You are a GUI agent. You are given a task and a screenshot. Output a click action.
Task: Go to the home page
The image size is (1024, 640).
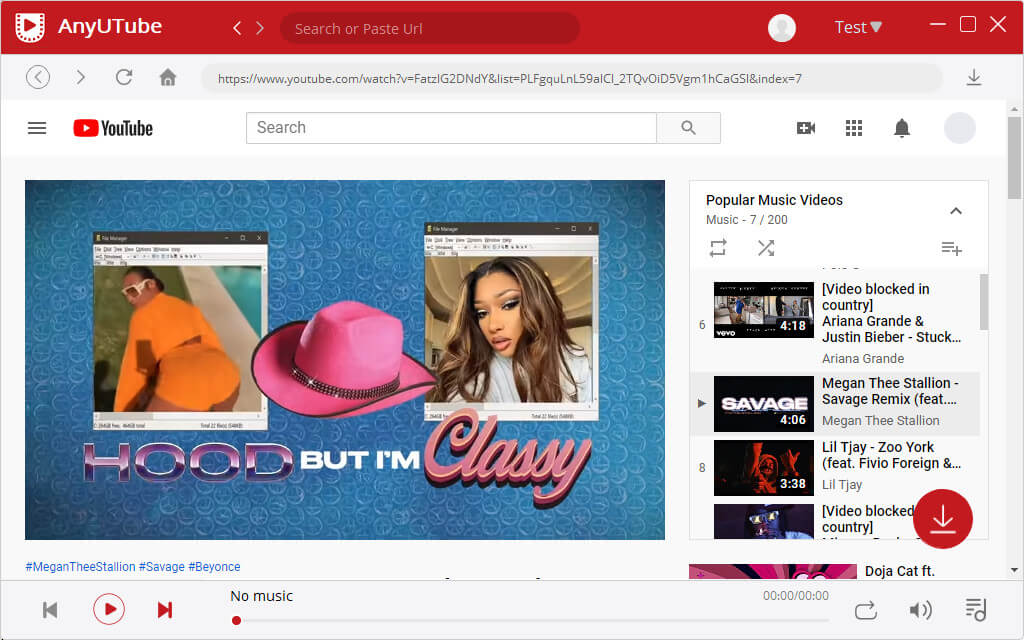[168, 77]
